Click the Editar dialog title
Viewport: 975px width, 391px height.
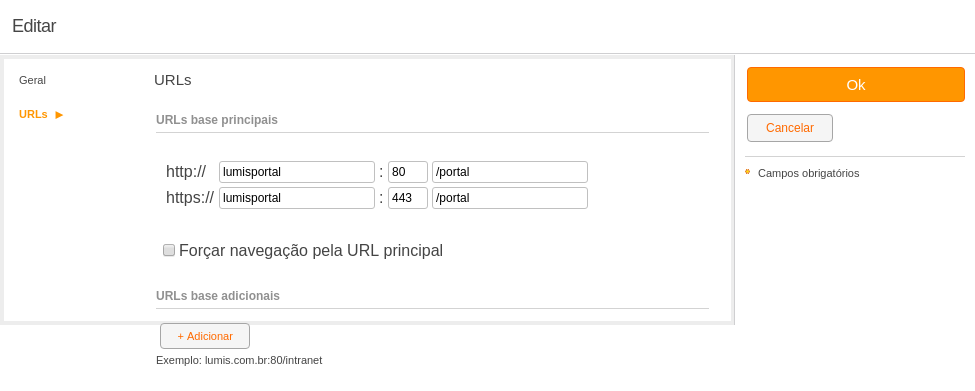[x=34, y=26]
